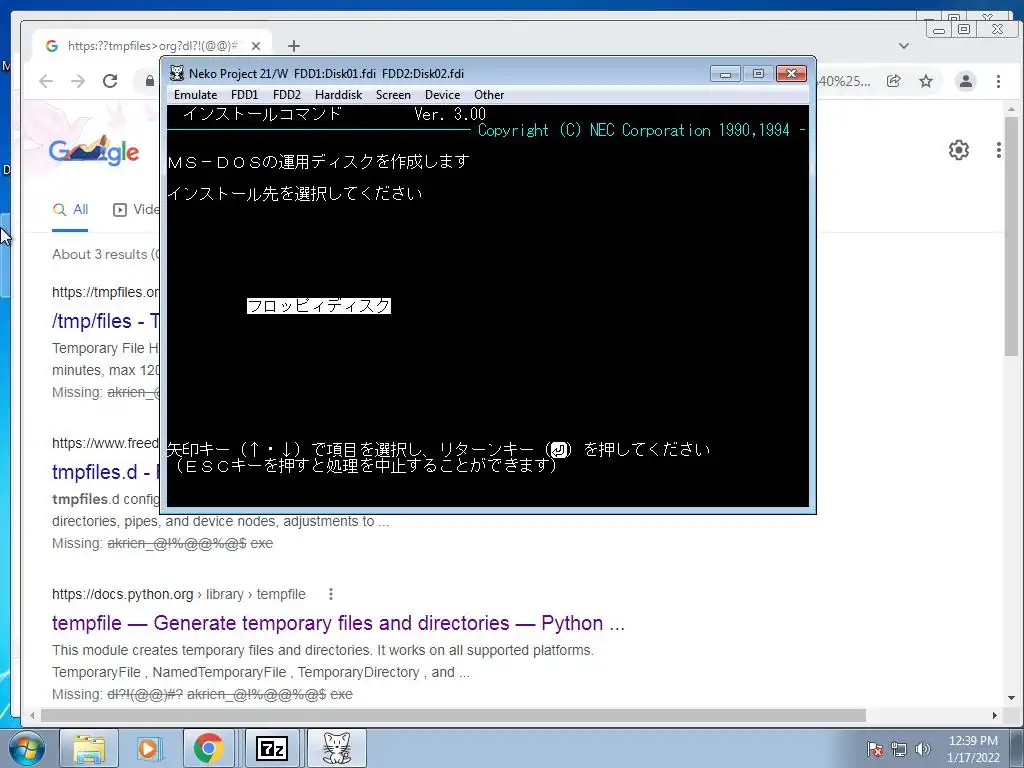
Task: Open options dots beside docs.python.org result
Action: click(331, 594)
